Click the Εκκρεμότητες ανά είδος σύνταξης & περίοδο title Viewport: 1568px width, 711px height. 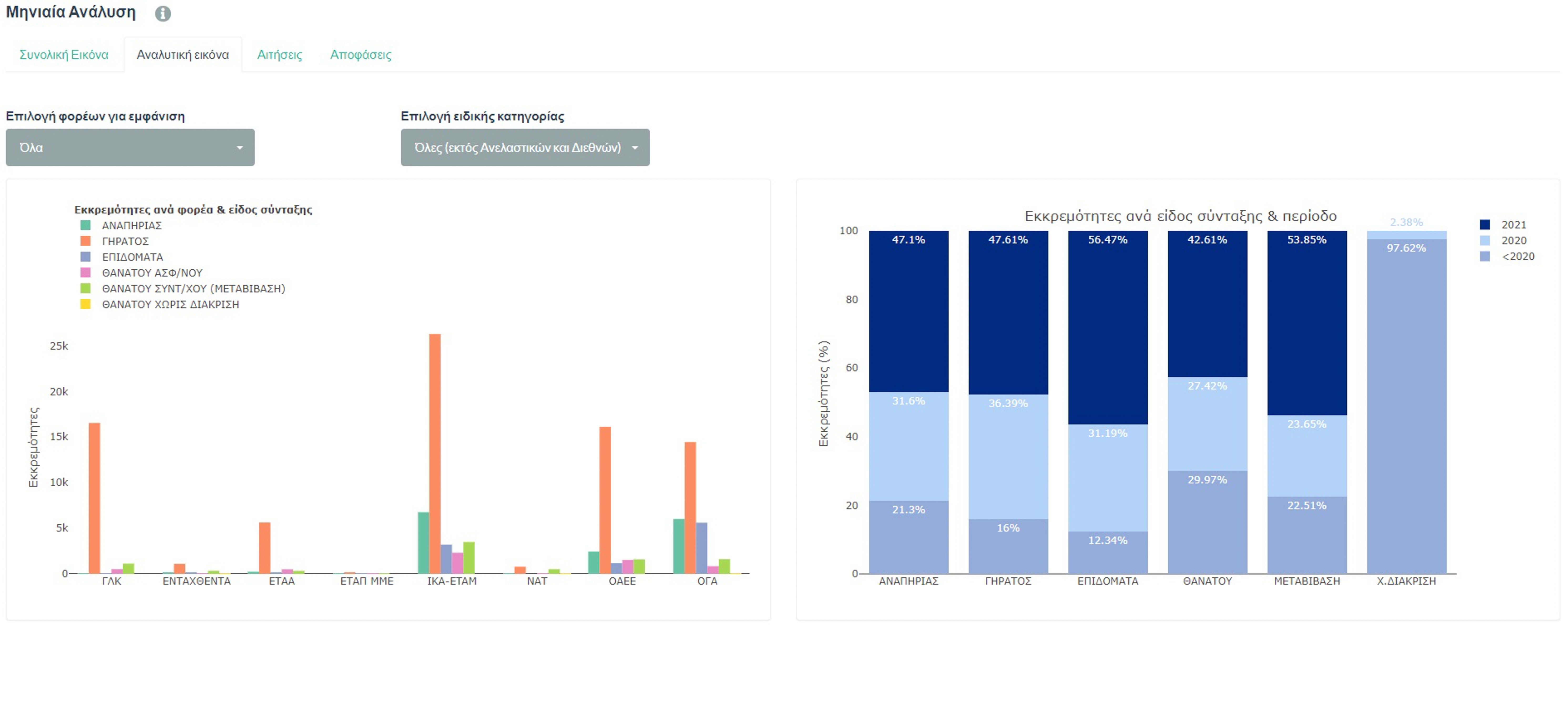coord(1180,216)
